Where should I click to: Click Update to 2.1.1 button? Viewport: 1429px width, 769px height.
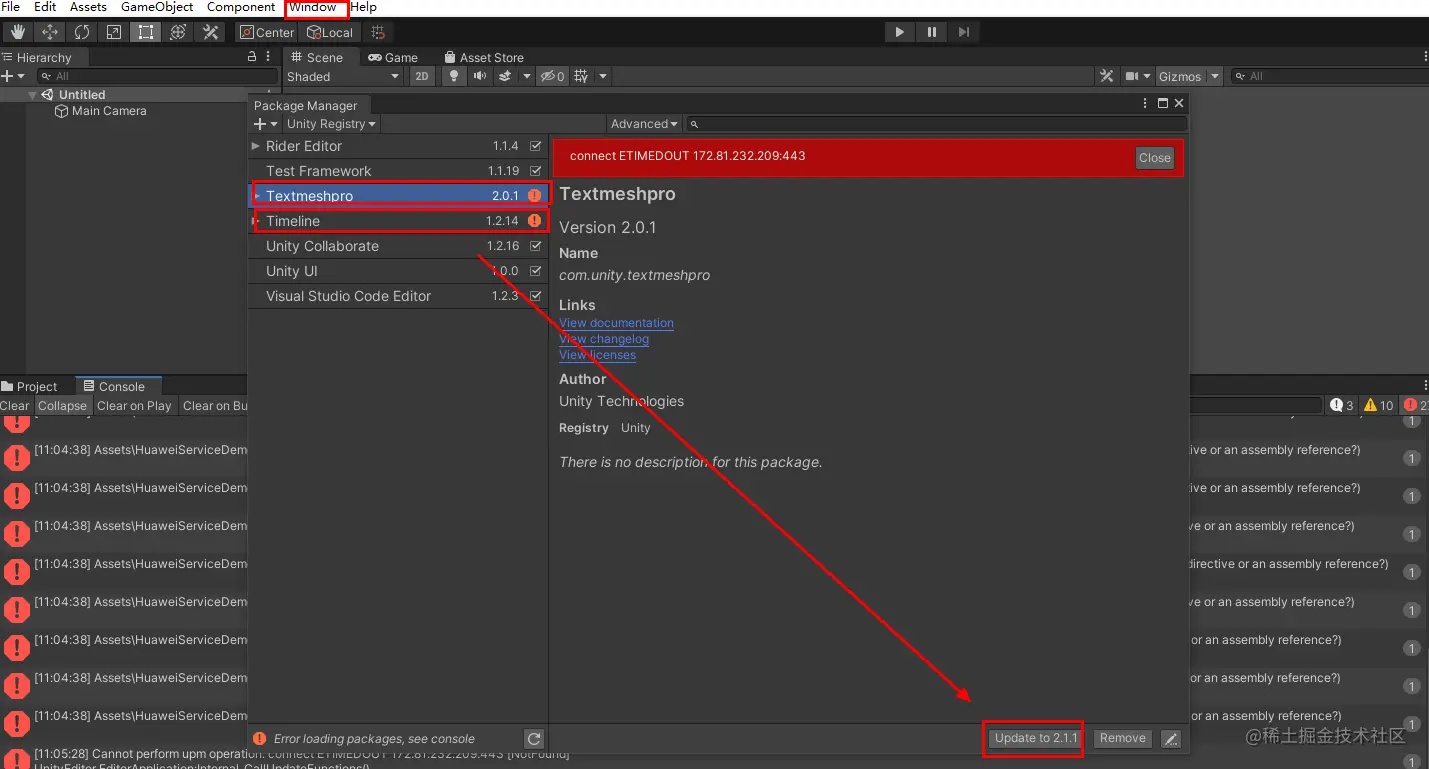click(1035, 738)
